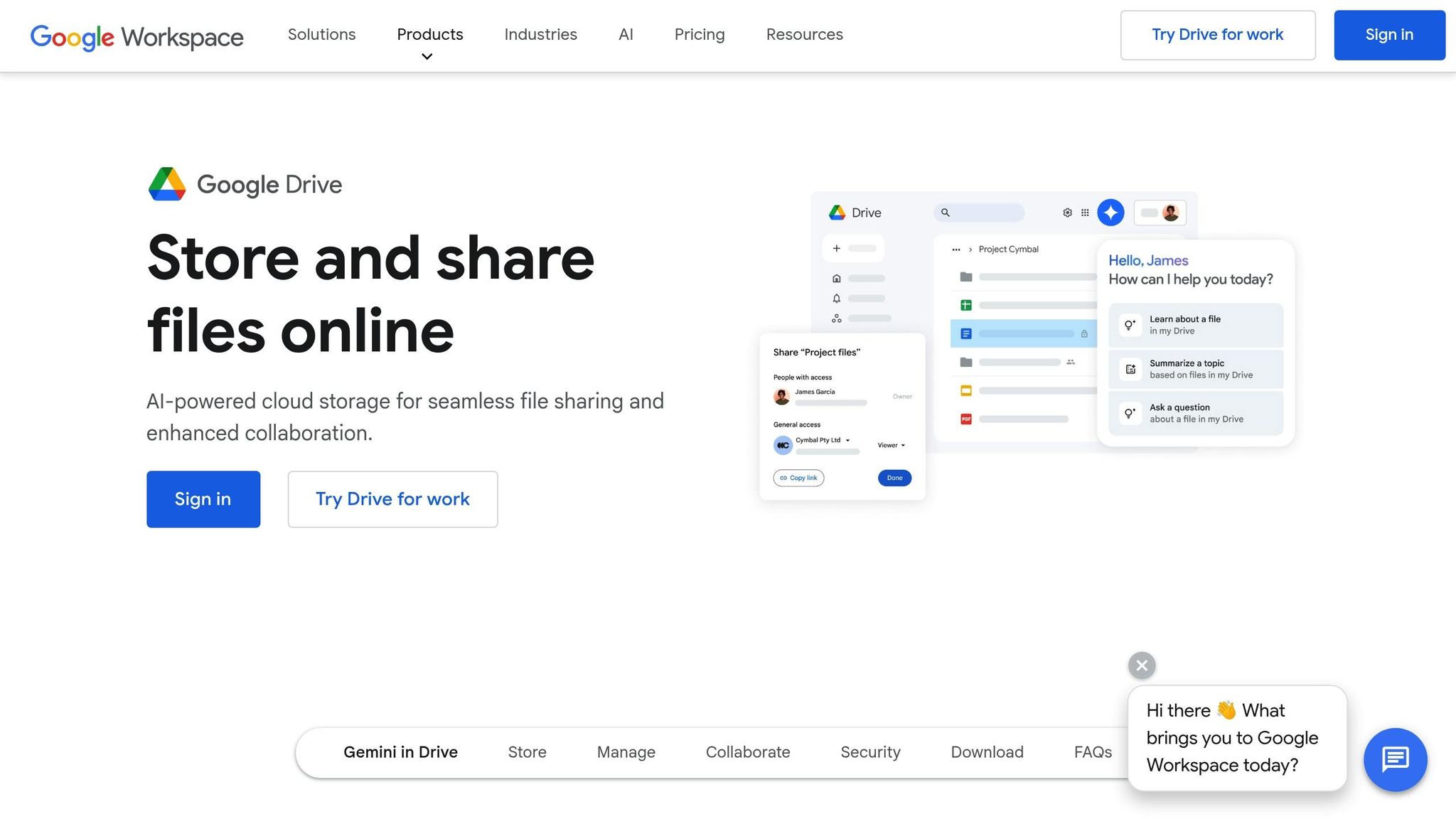The image size is (1456, 819).
Task: Open the Pricing menu item
Action: tap(699, 34)
